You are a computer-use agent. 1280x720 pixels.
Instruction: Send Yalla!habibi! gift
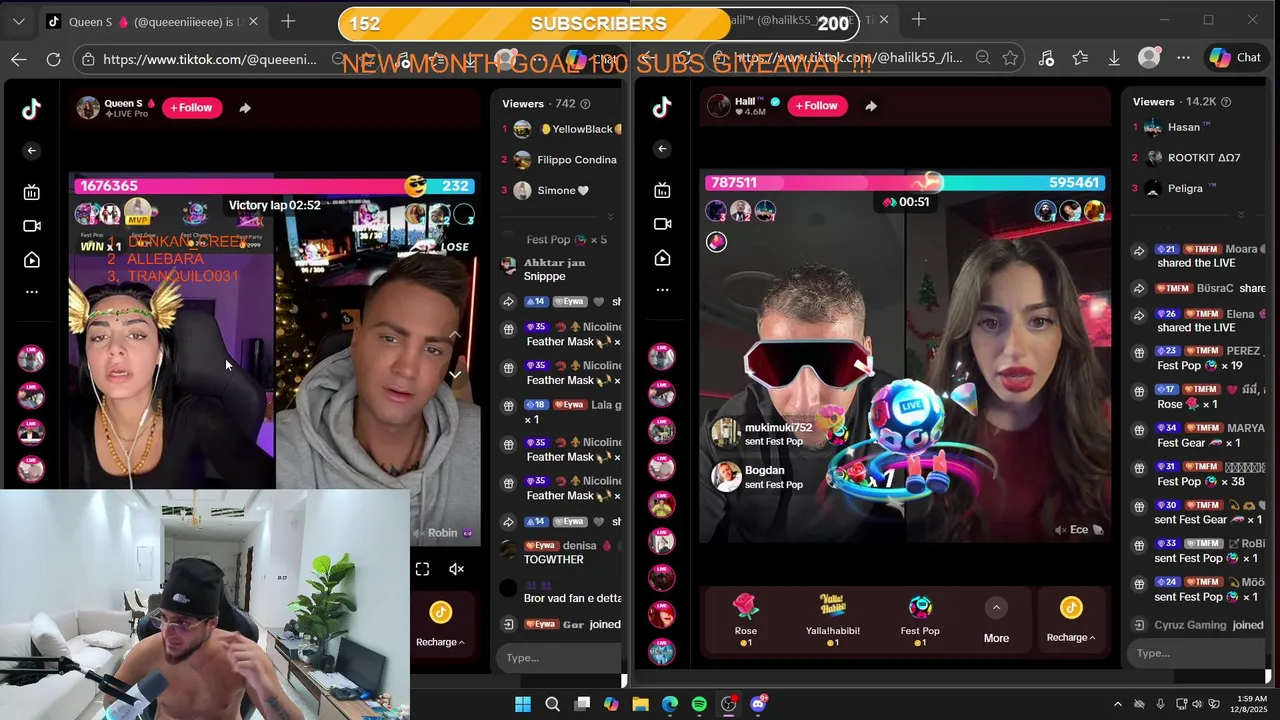click(x=833, y=620)
